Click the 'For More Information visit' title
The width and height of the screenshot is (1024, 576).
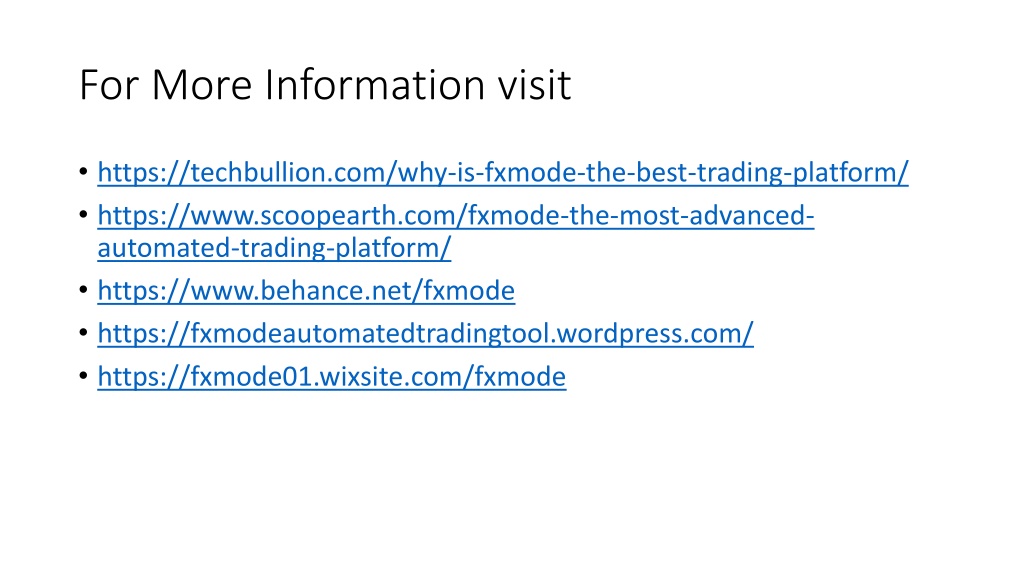pyautogui.click(x=325, y=84)
